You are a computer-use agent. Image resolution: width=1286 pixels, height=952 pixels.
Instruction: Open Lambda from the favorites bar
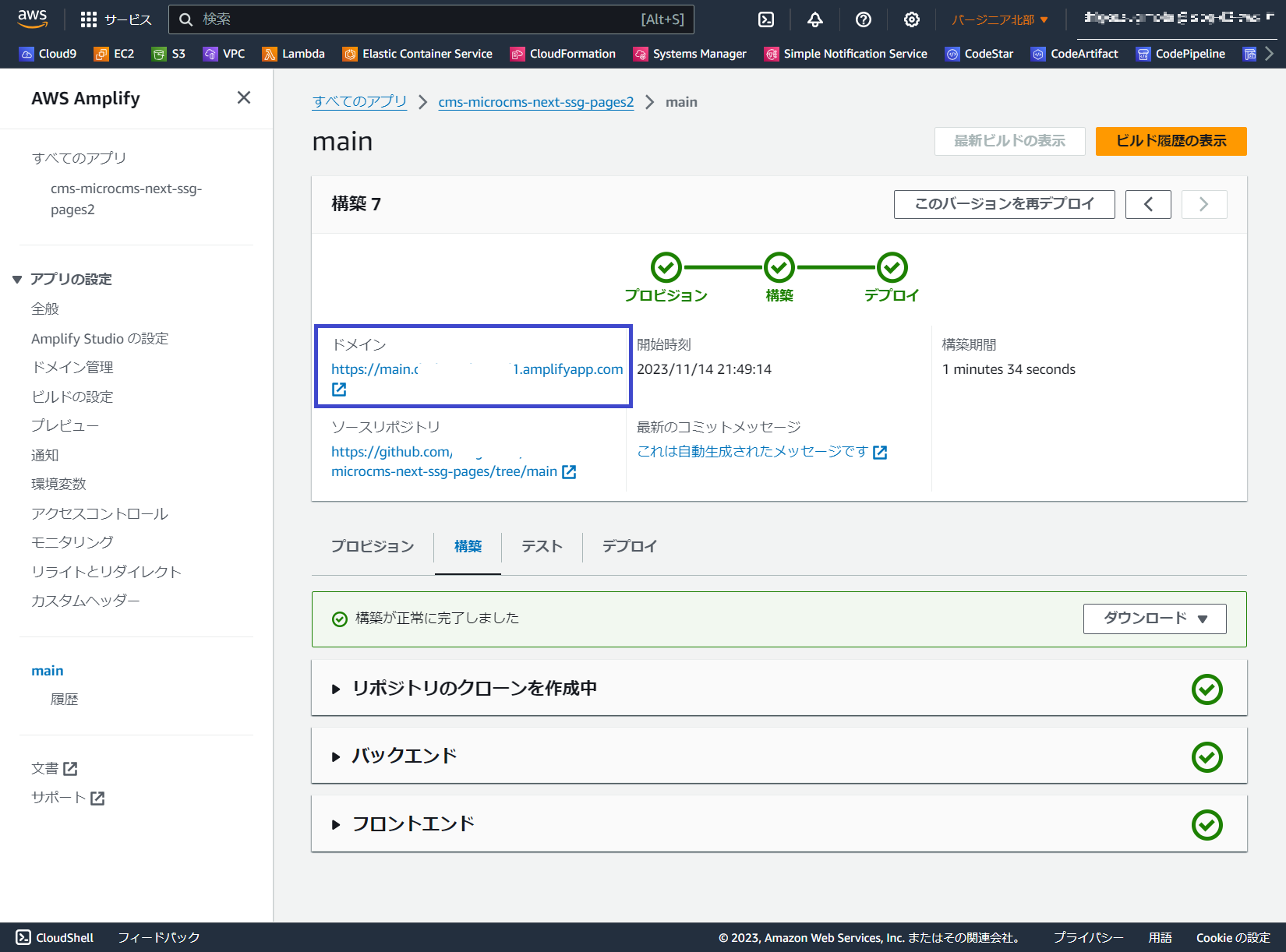tap(294, 54)
